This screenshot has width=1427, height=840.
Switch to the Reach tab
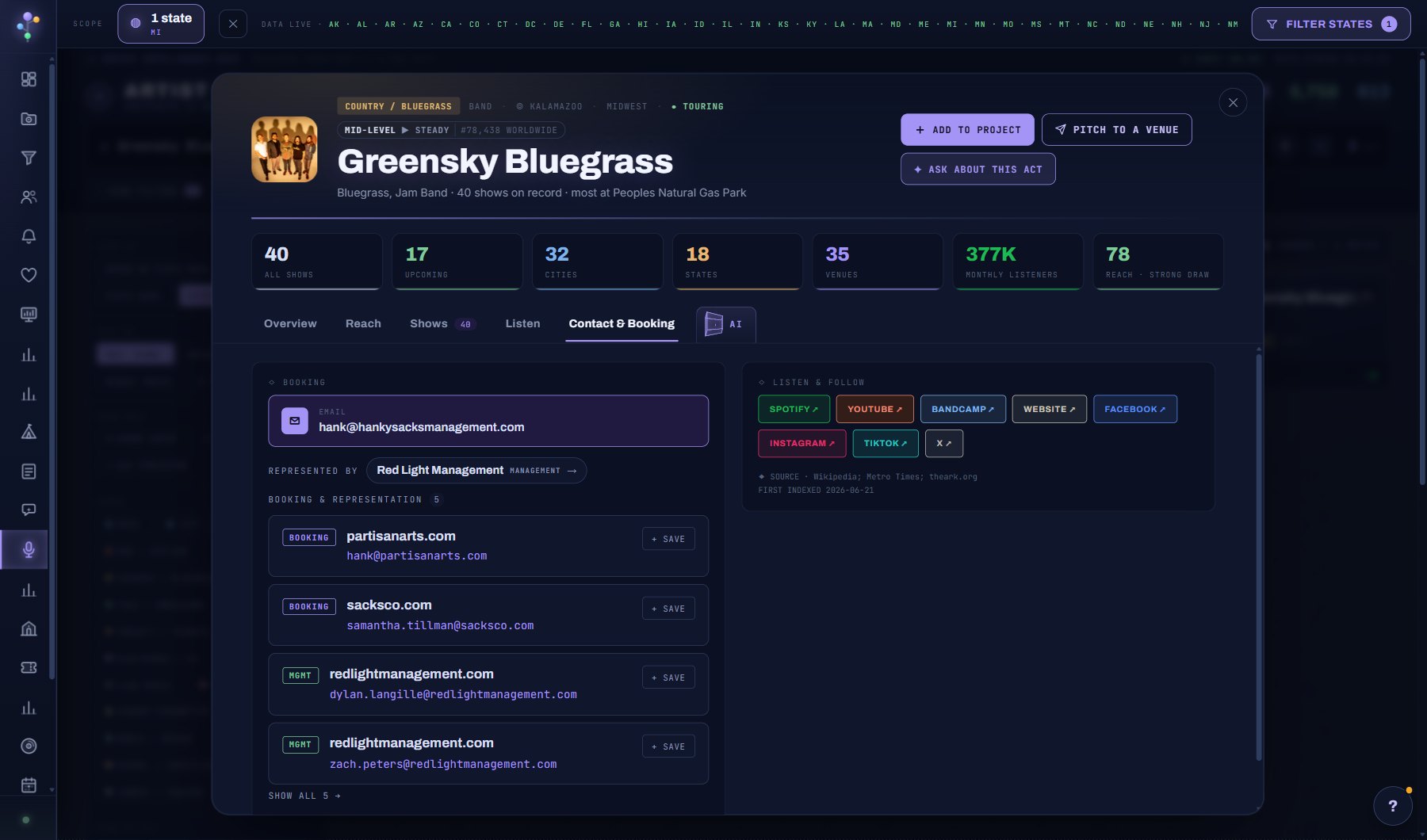tap(363, 323)
